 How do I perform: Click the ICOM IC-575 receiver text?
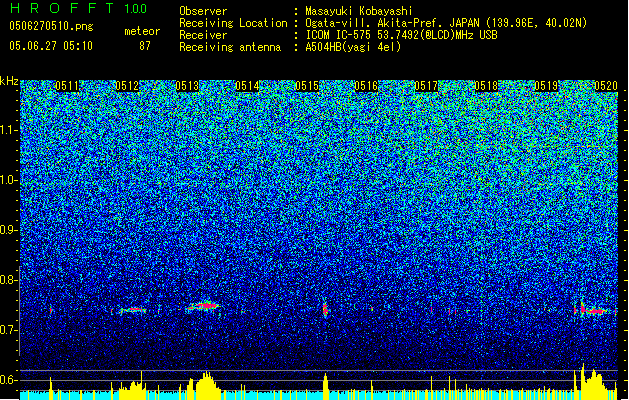401,35
